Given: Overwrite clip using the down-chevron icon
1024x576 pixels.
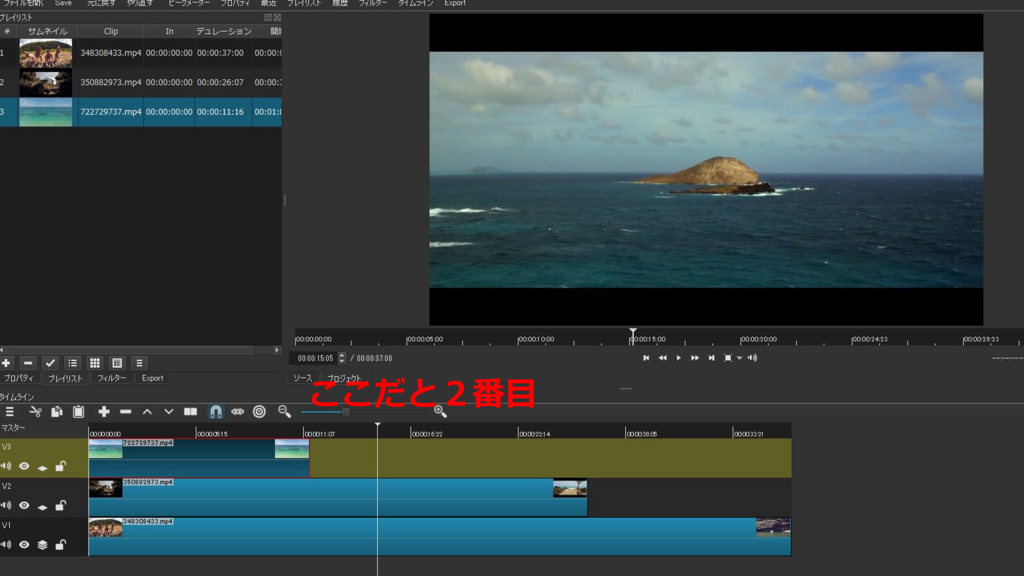Looking at the screenshot, I should 168,411.
